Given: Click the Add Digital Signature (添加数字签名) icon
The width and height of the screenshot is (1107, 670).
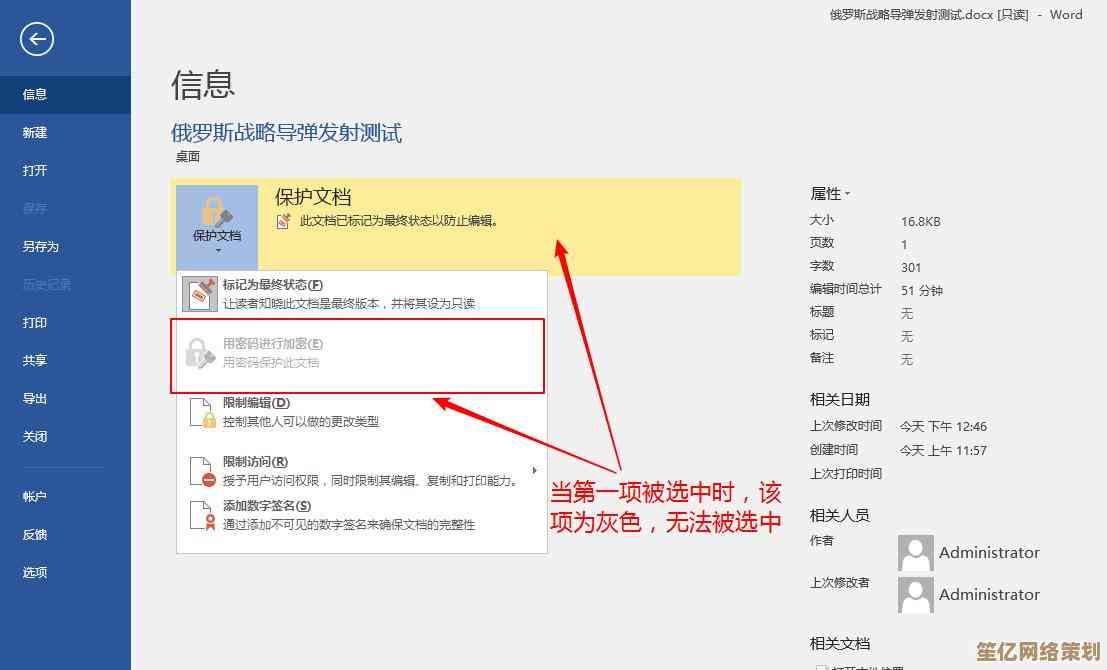Looking at the screenshot, I should coord(202,515).
